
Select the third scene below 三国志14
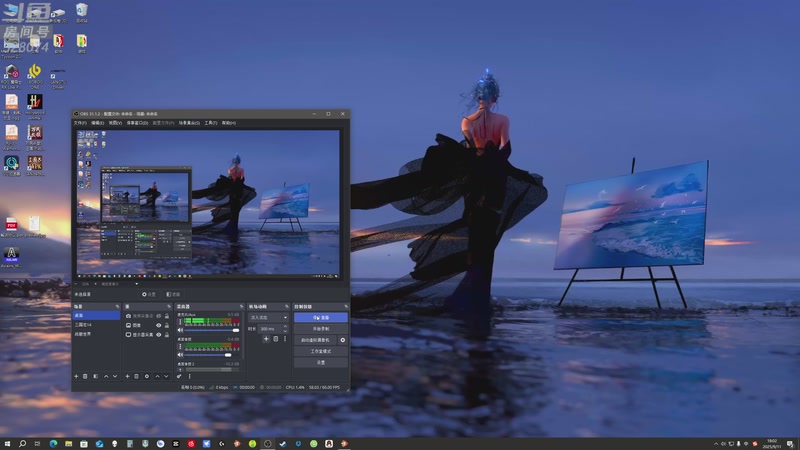(96, 334)
